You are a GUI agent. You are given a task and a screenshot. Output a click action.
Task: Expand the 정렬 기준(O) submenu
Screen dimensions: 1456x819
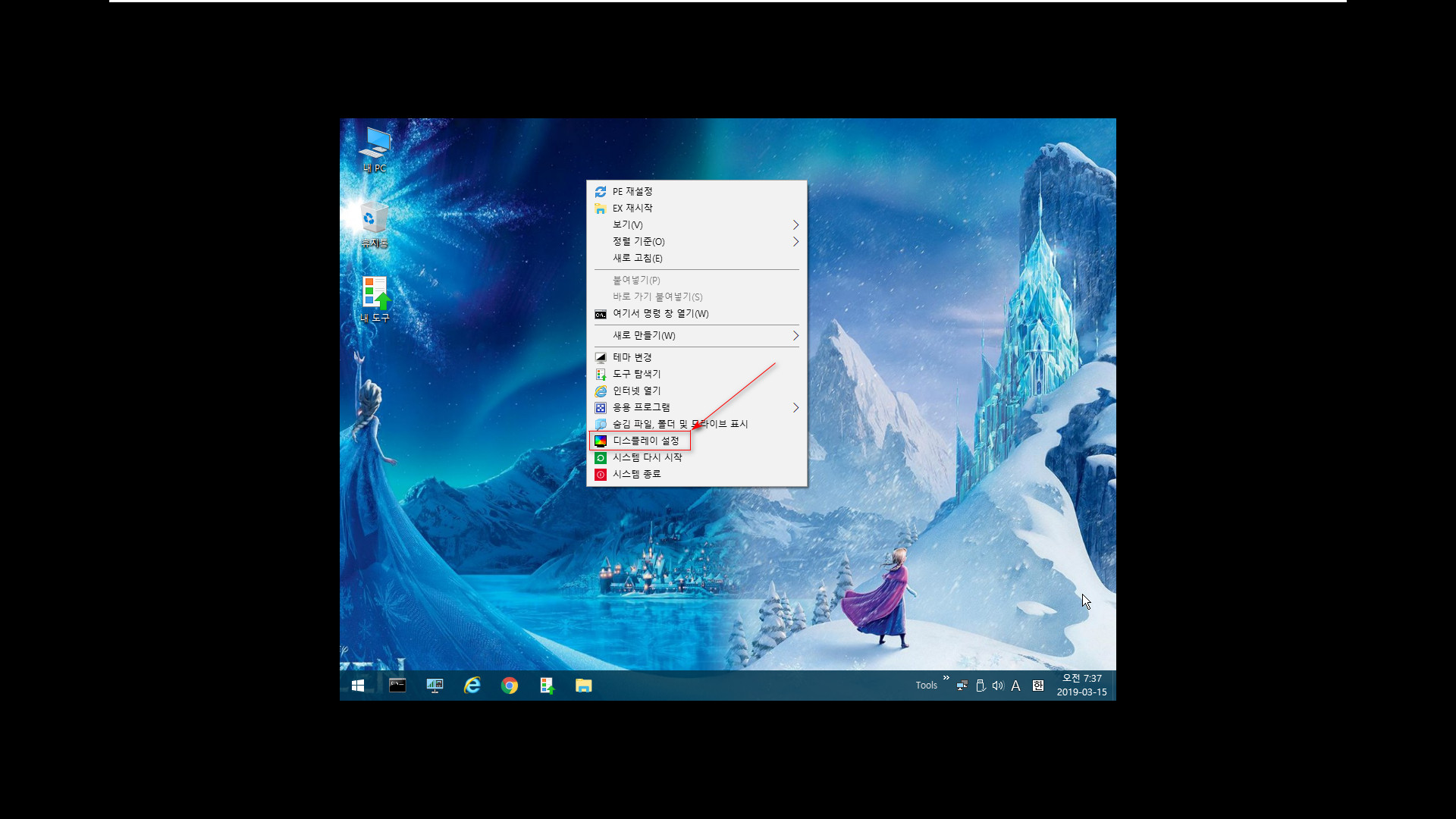(696, 241)
